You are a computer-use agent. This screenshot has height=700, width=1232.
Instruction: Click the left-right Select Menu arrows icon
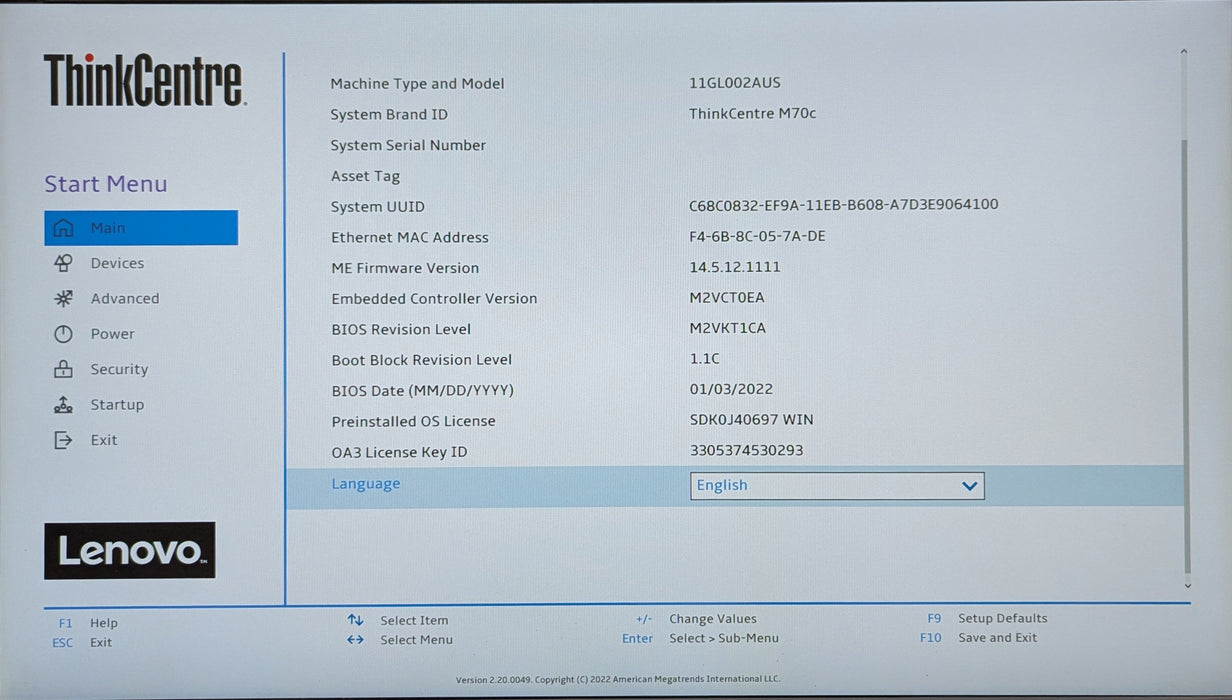pos(355,639)
